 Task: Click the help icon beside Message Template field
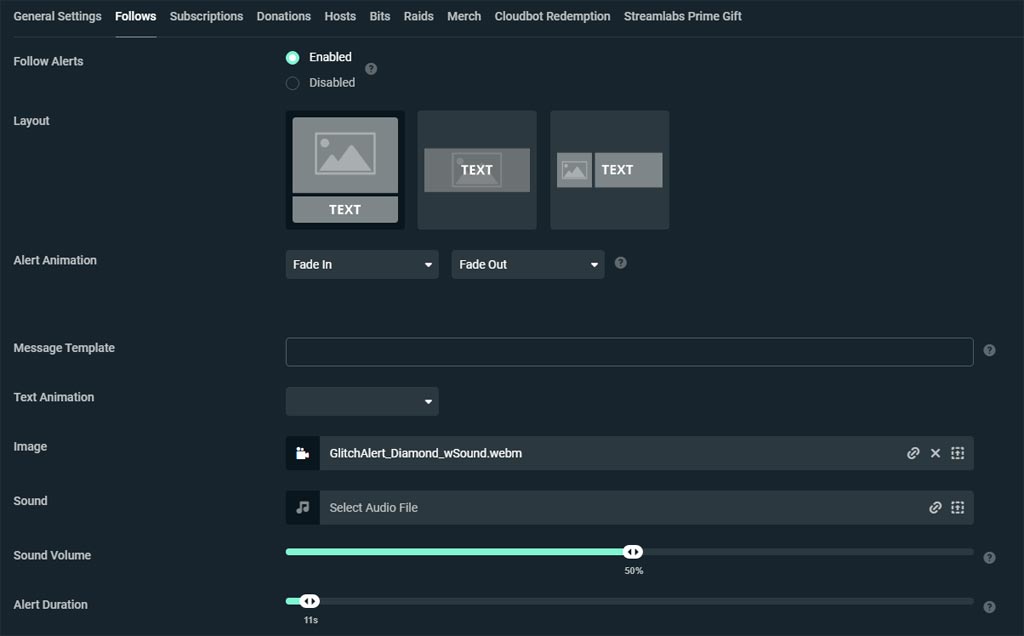point(989,351)
